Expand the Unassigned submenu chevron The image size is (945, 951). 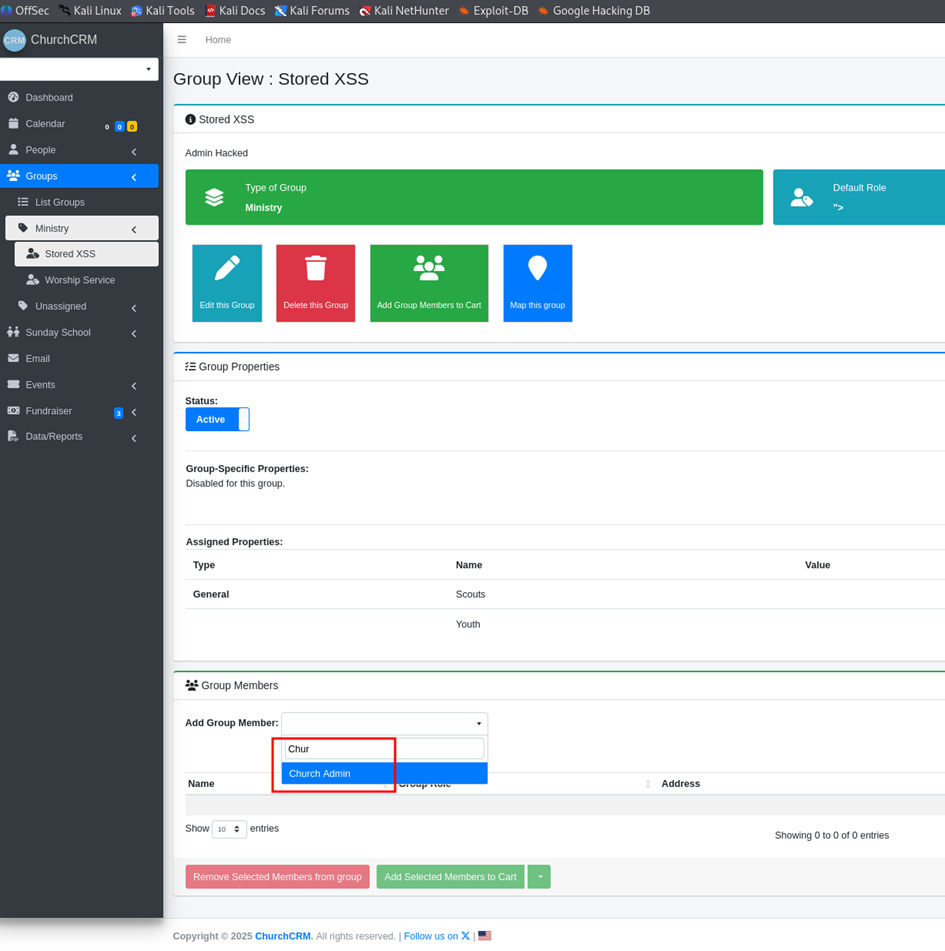point(134,307)
